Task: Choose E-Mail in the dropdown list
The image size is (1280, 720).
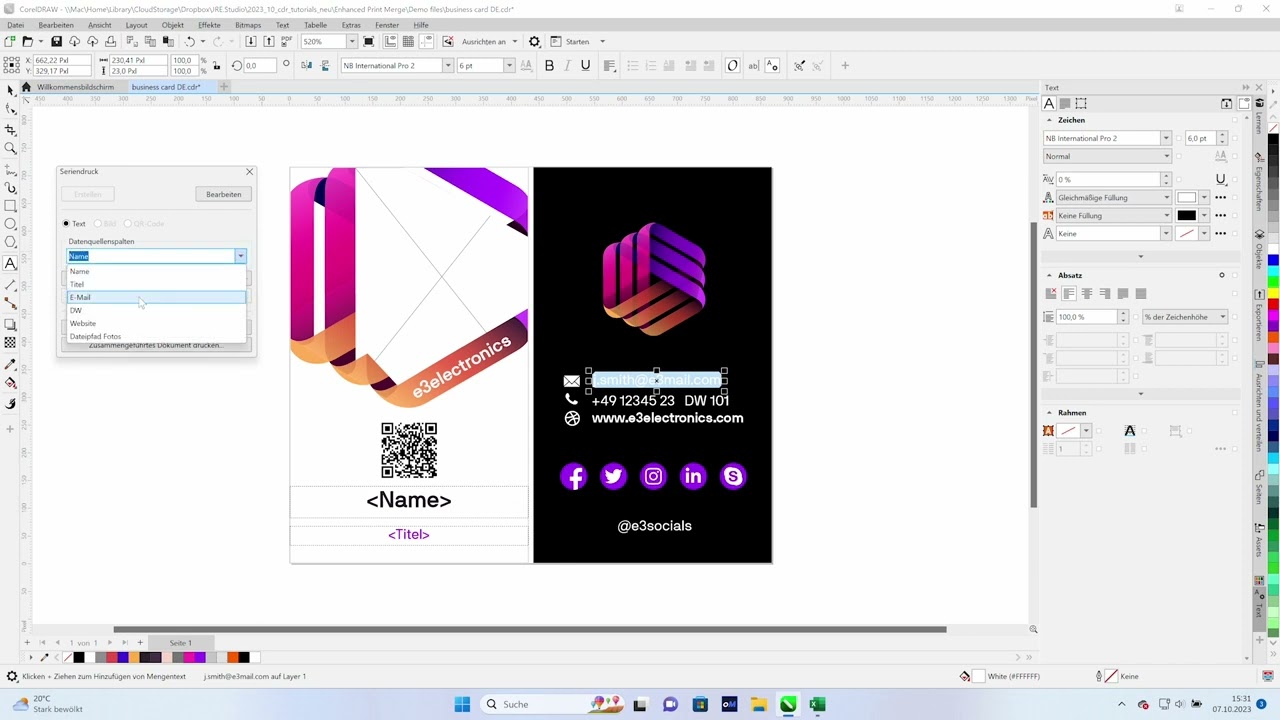Action: click(x=156, y=297)
